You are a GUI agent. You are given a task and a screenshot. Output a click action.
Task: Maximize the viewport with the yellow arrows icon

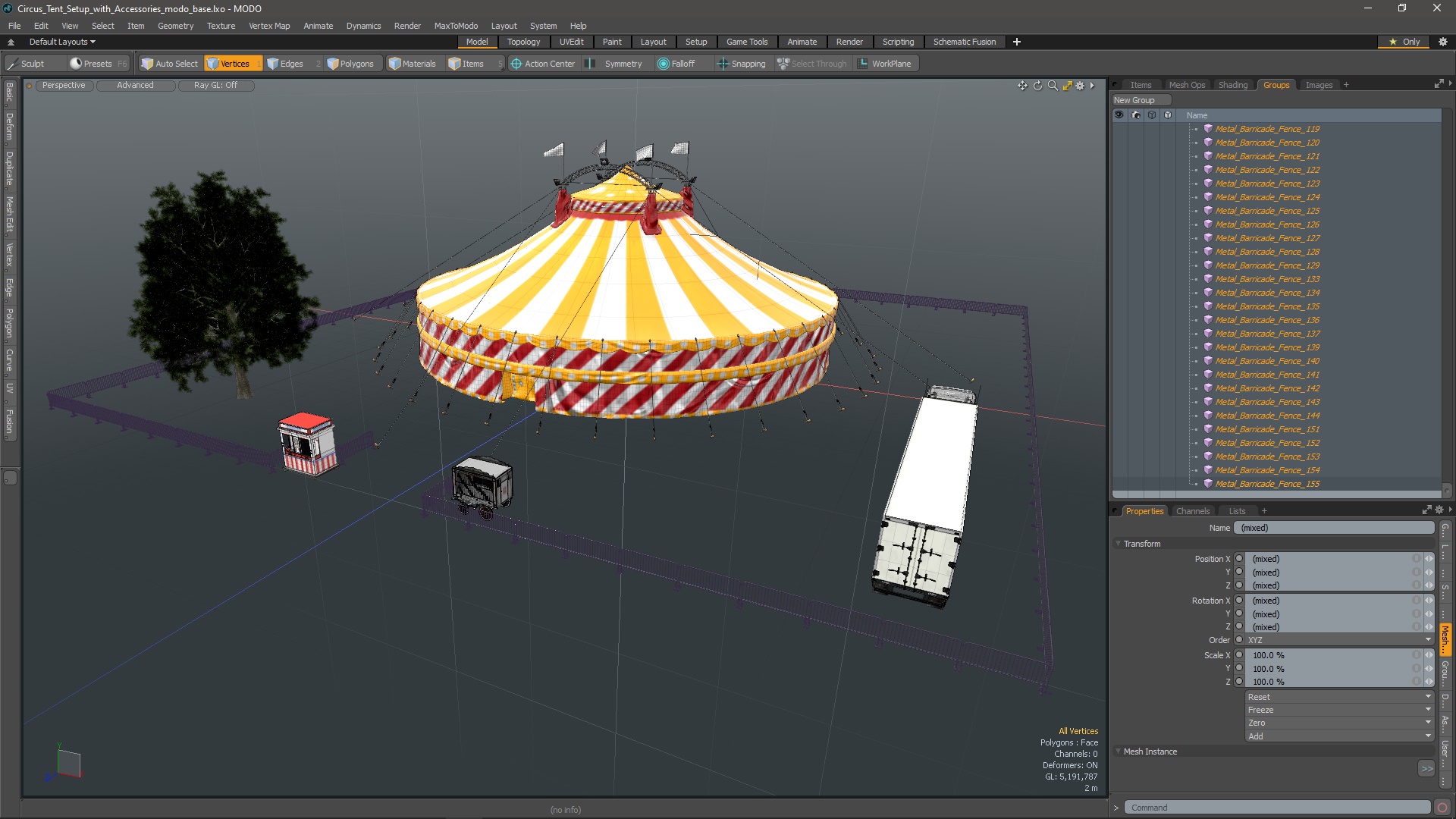click(1067, 86)
